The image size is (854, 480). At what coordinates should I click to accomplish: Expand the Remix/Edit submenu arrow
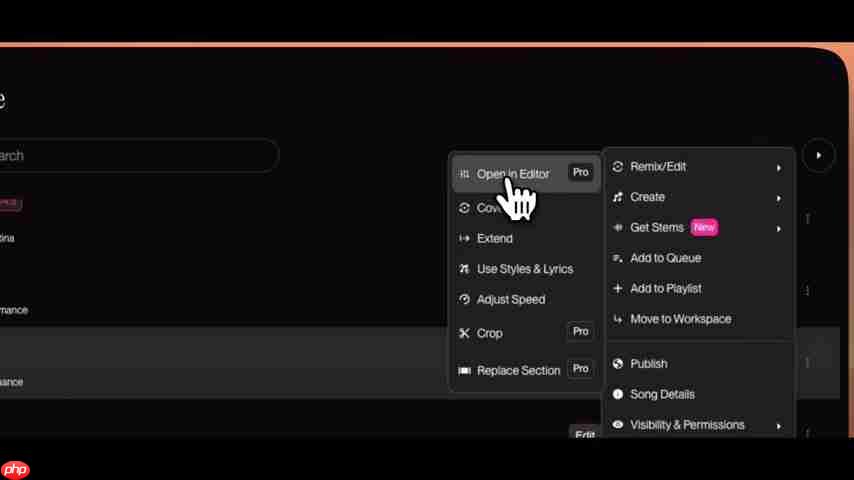point(779,168)
